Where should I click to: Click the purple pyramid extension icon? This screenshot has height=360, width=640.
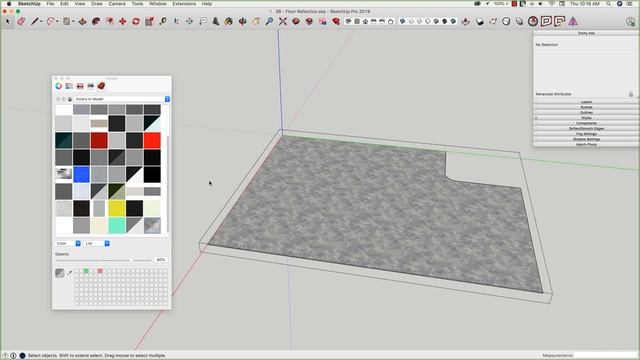click(x=573, y=21)
